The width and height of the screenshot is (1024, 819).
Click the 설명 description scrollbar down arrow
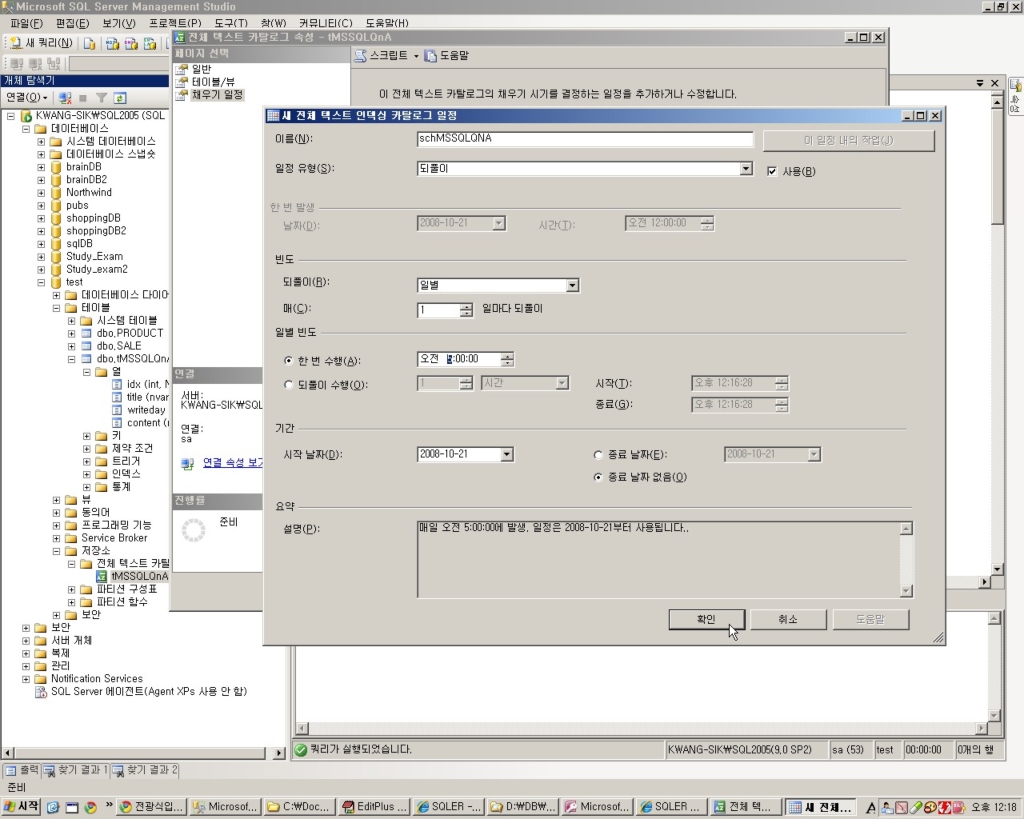point(906,590)
